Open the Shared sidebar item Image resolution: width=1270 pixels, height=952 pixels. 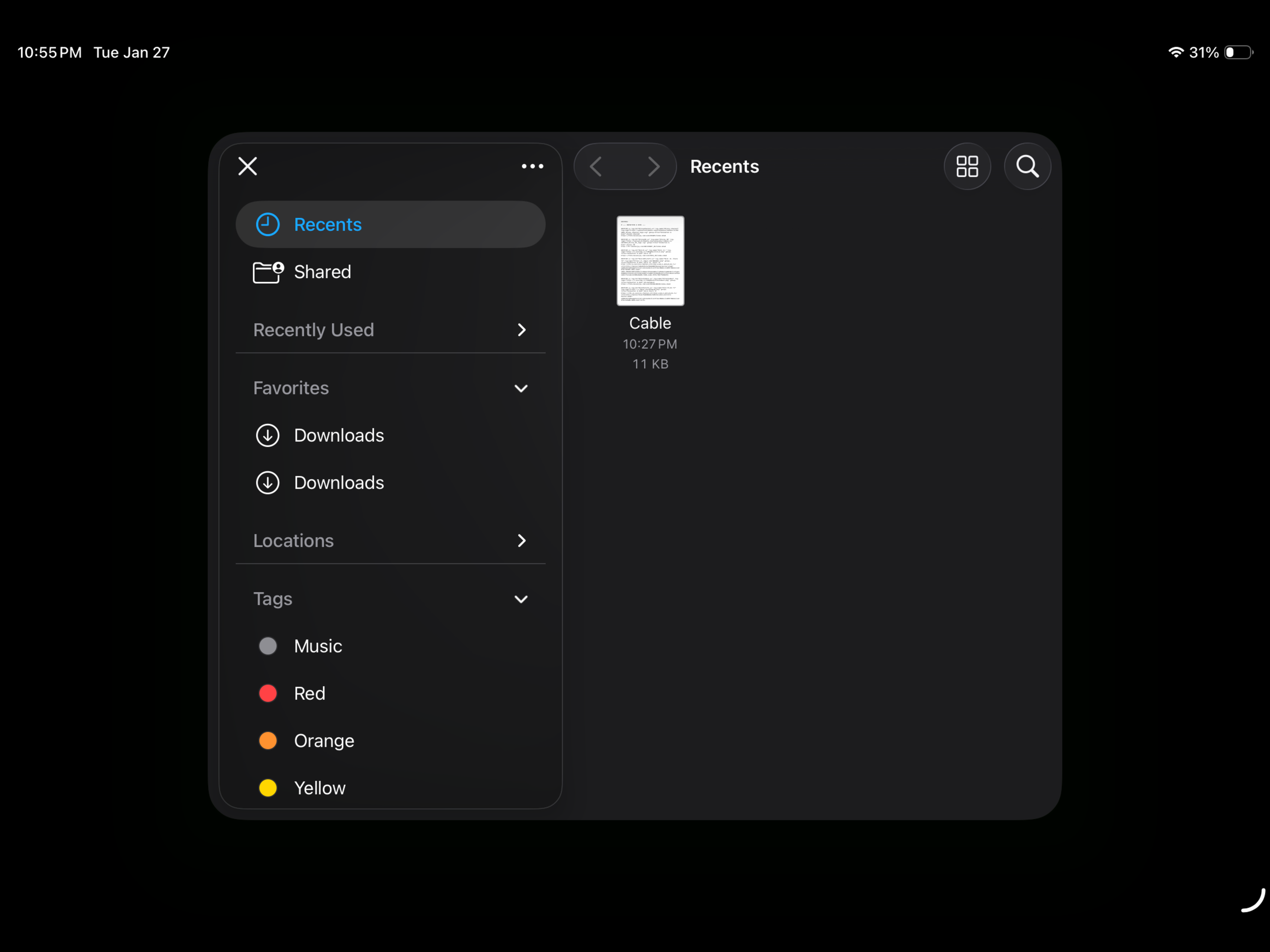coord(390,272)
